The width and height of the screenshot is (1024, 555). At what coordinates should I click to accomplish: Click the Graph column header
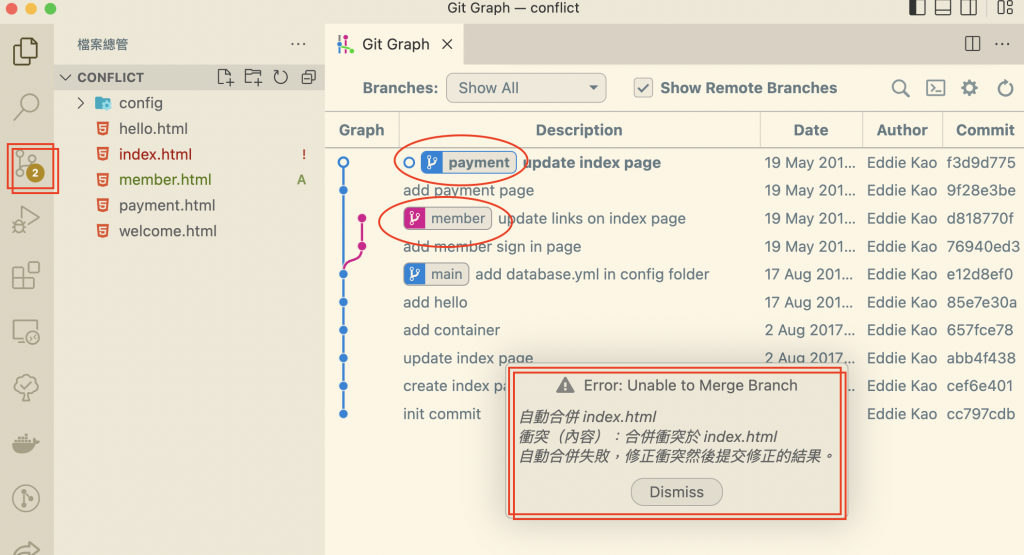pos(361,130)
